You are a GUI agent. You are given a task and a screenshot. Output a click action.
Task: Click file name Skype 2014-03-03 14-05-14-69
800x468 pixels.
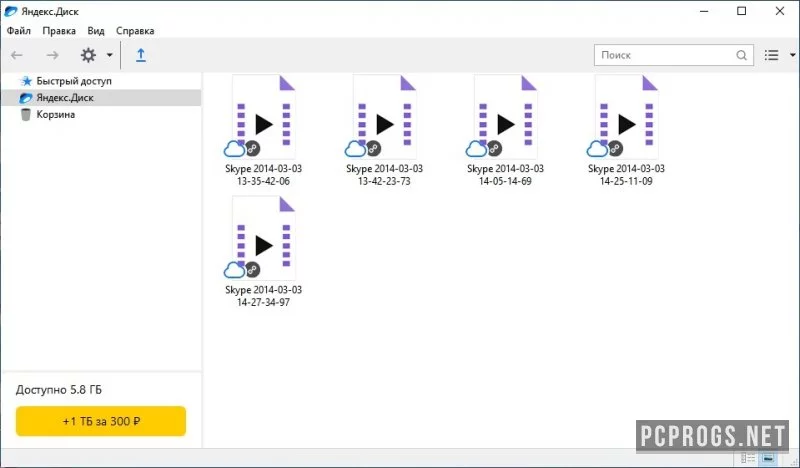point(505,175)
